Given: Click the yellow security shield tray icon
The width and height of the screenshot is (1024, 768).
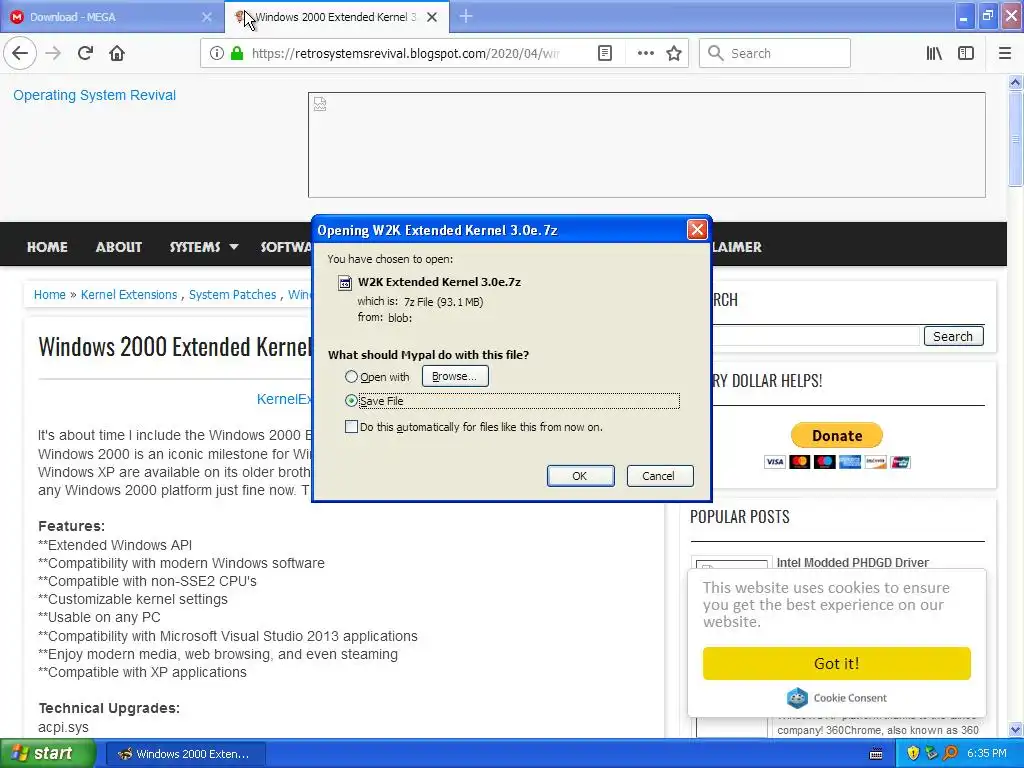Looking at the screenshot, I should tap(913, 754).
